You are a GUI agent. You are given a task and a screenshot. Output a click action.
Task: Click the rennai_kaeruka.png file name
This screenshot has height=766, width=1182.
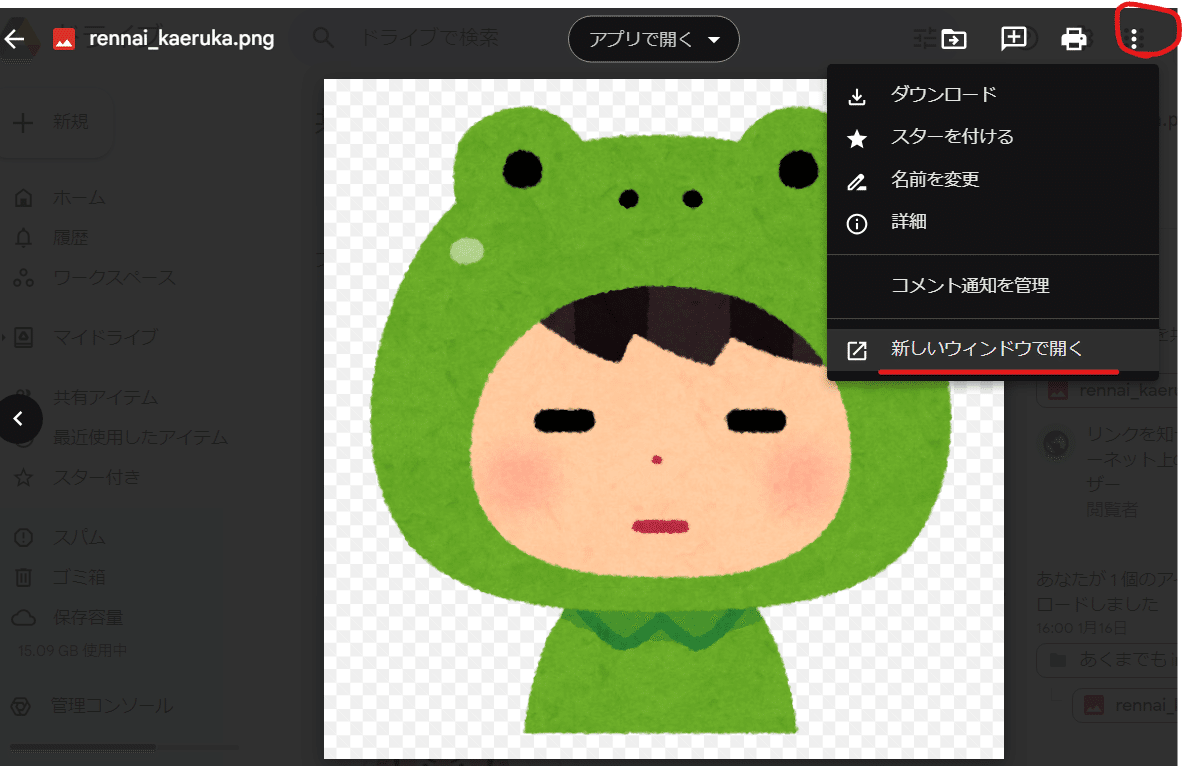point(182,38)
